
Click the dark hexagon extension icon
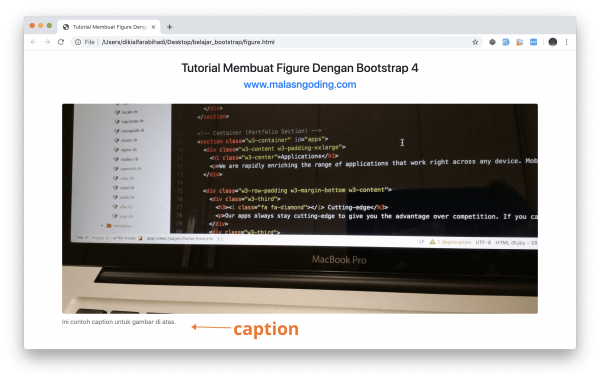coord(492,42)
